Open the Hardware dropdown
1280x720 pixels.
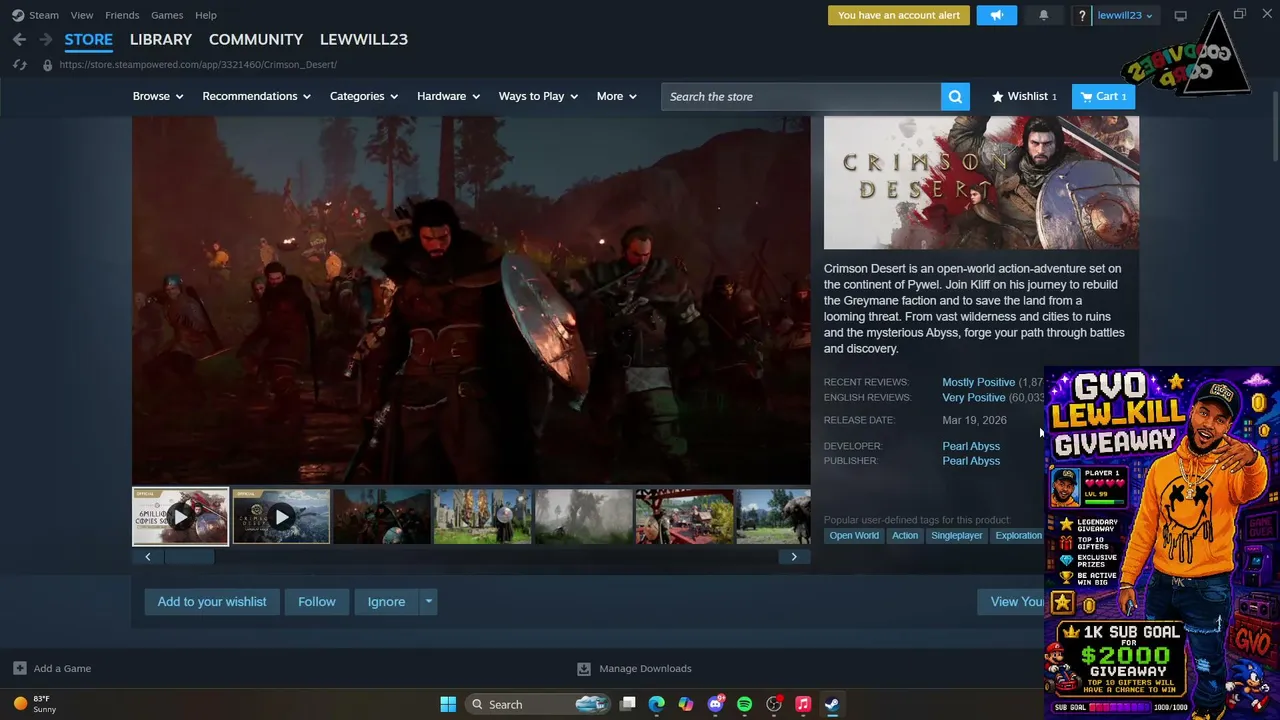448,96
